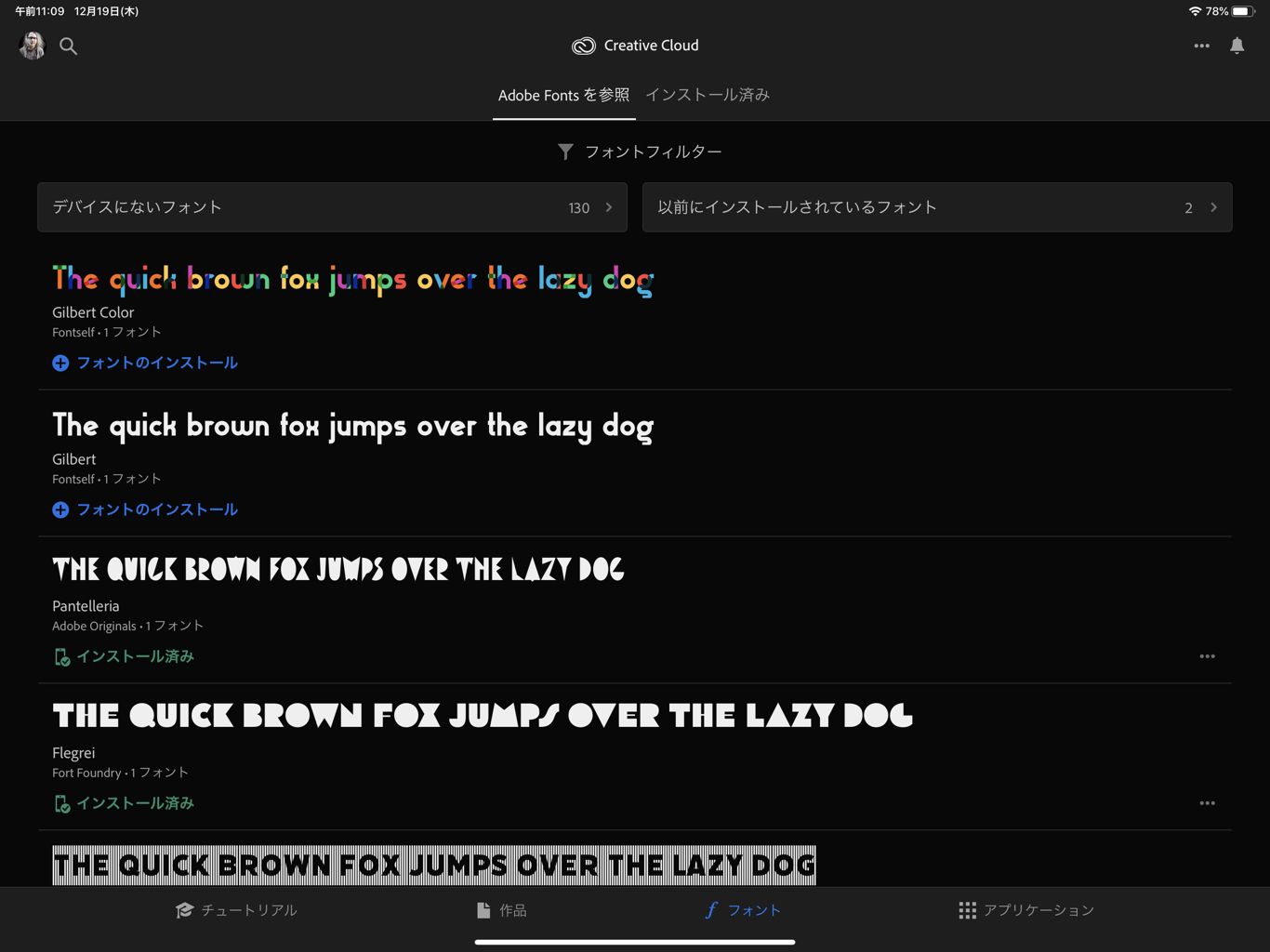Viewport: 1270px width, 952px height.
Task: Click the font filter funnel icon
Action: tap(565, 152)
